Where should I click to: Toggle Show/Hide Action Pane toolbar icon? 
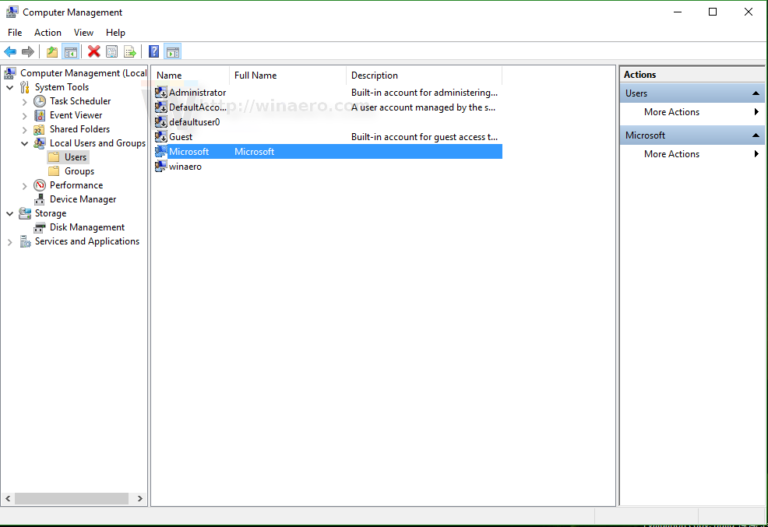(x=172, y=52)
